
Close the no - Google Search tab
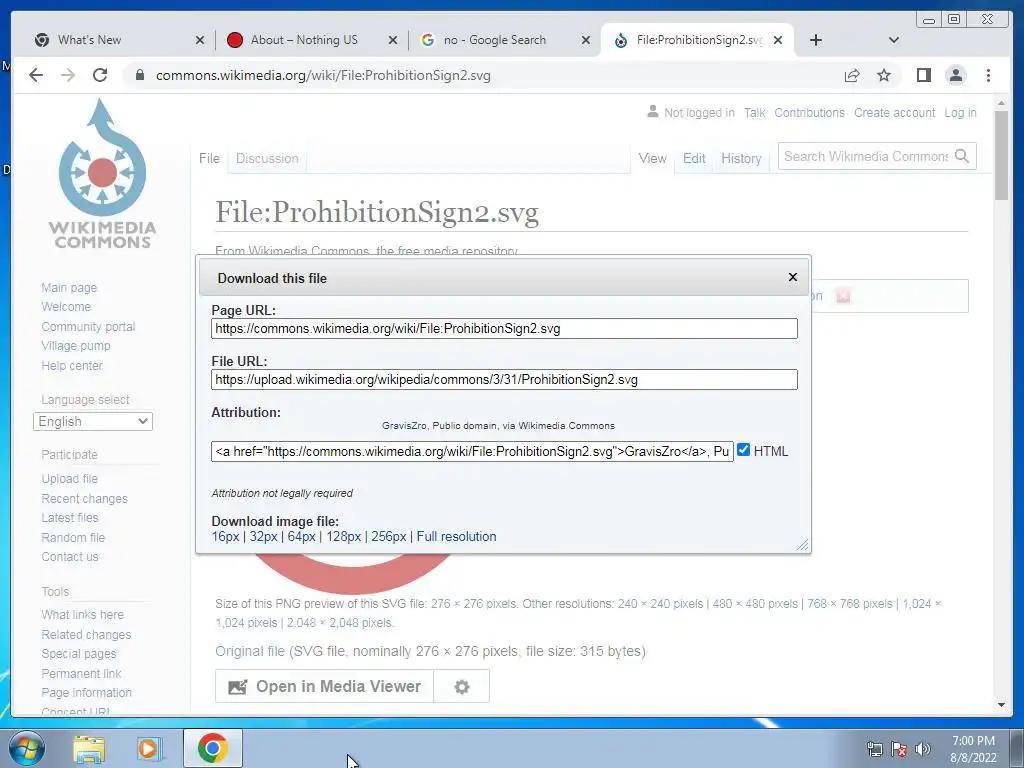pos(586,40)
